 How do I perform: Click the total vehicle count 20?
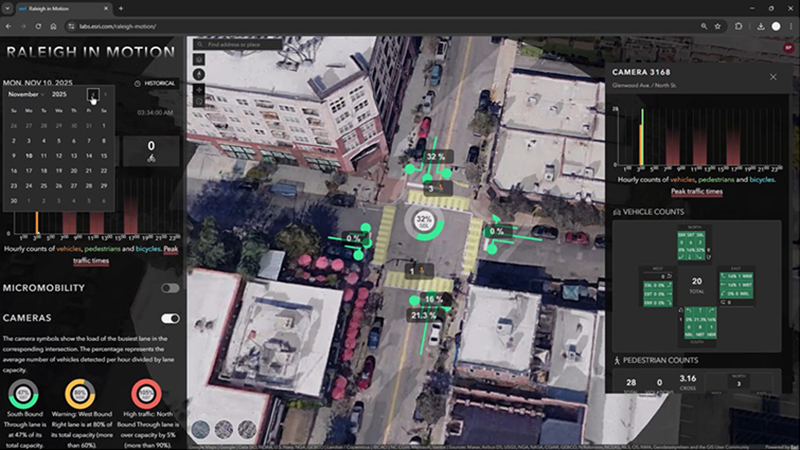click(x=696, y=281)
